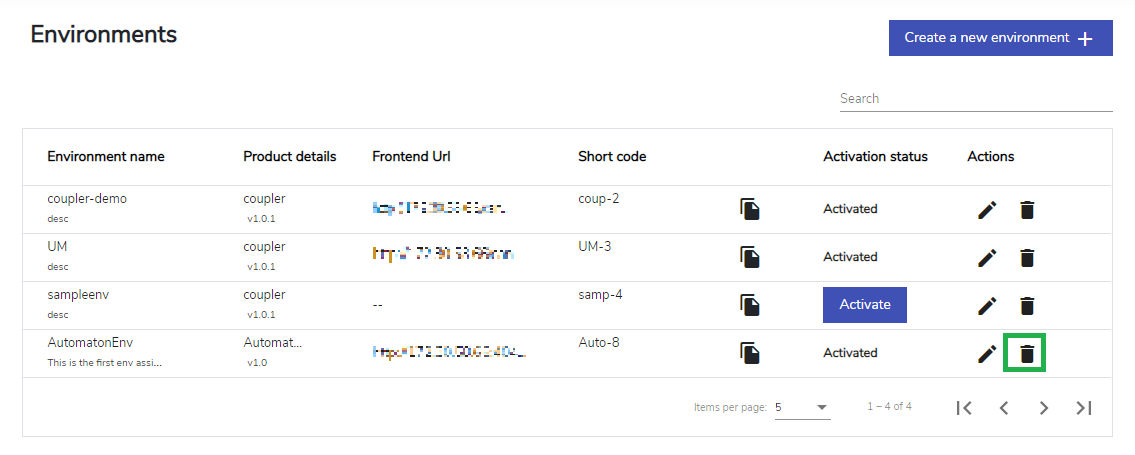1135x455 pixels.
Task: Go to the first page
Action: (x=963, y=408)
